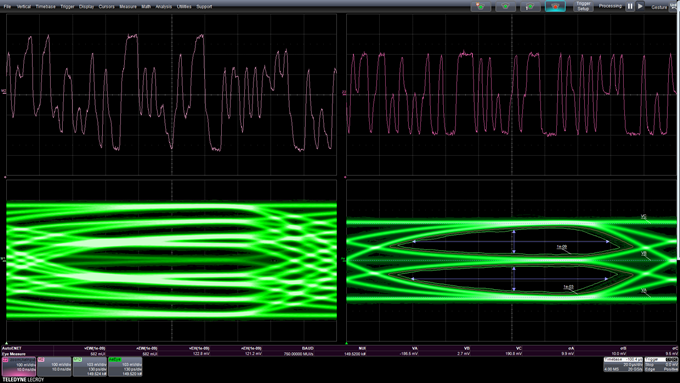
Task: Select the pink highlighted first trace descriptor box
Action: (x=19, y=367)
